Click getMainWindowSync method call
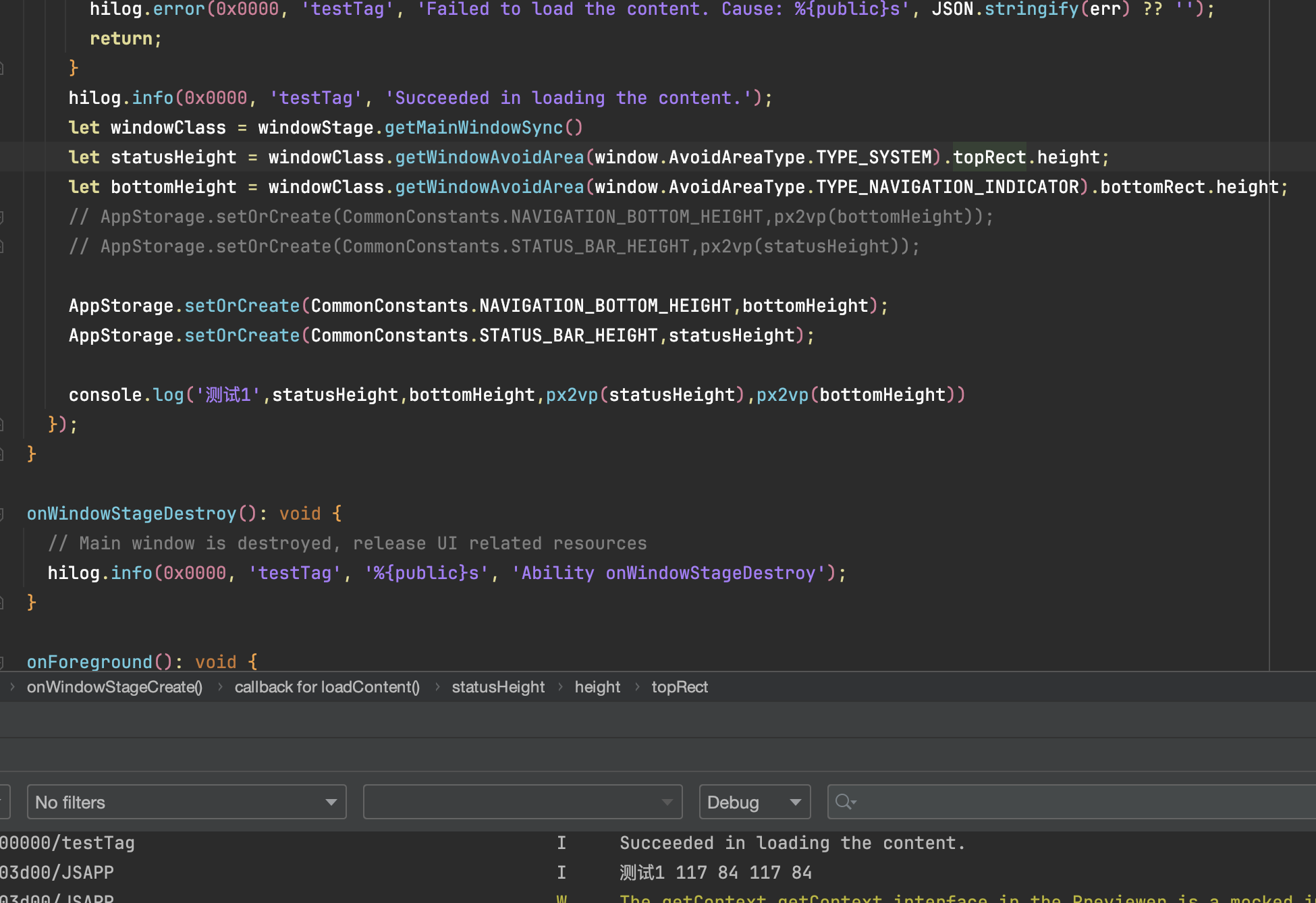The width and height of the screenshot is (1316, 903). pos(474,128)
